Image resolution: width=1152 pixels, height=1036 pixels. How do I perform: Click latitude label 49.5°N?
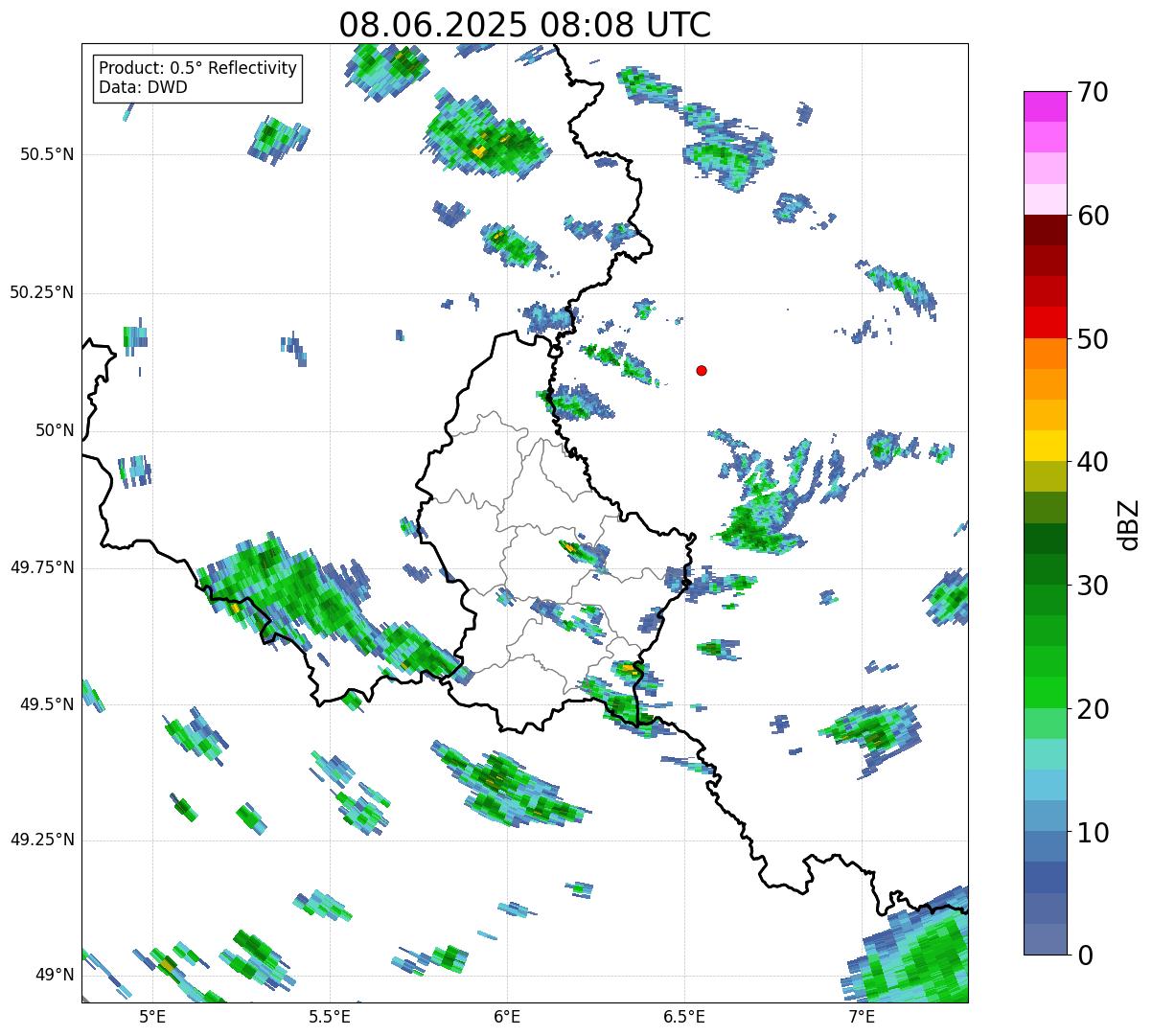(46, 704)
